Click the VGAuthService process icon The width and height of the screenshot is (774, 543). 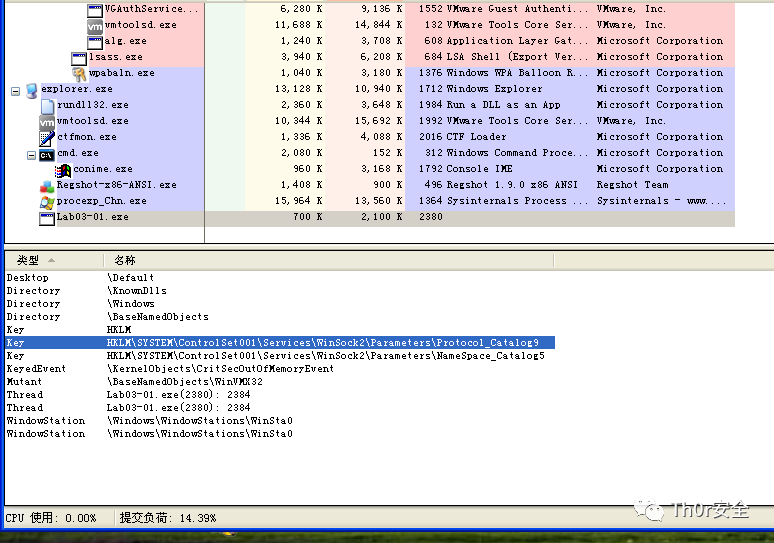pyautogui.click(x=95, y=10)
